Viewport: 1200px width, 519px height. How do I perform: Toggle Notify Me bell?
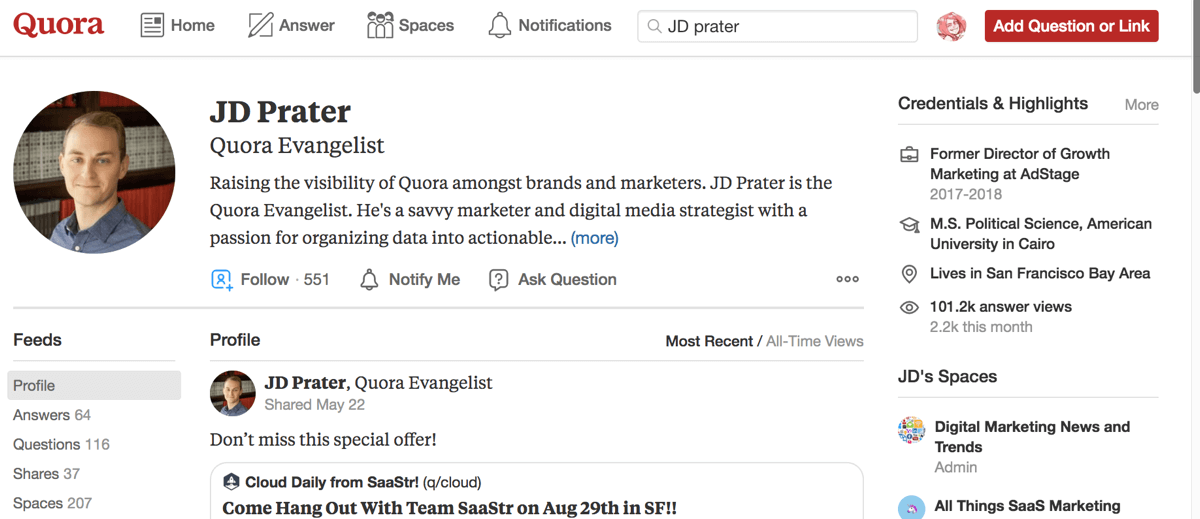click(x=370, y=280)
